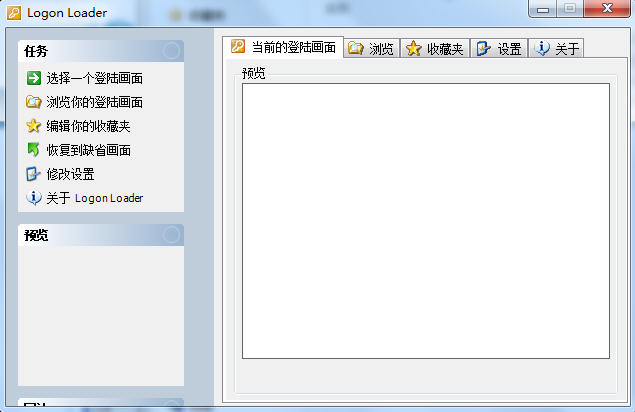Screen dimensions: 635x412
Task: Click the key icon on 当前的登陆画面 tab
Action: click(x=238, y=46)
